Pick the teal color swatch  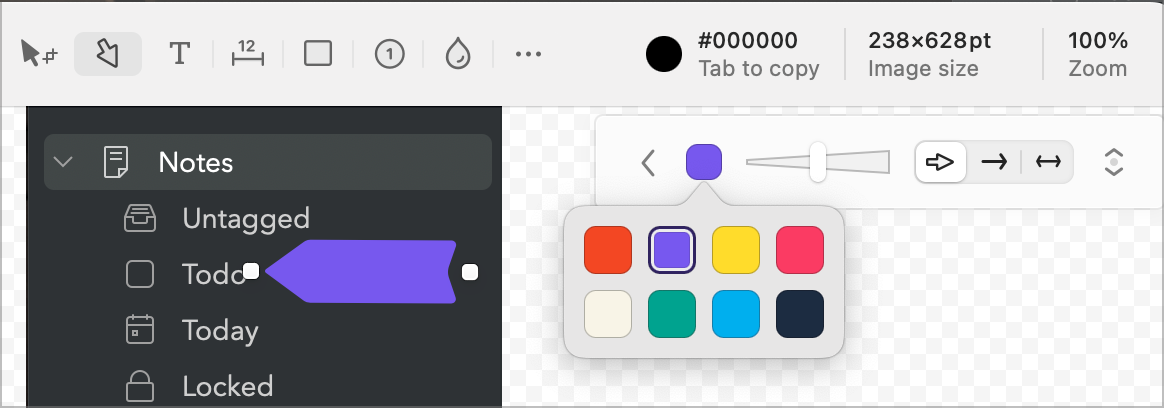click(x=672, y=314)
